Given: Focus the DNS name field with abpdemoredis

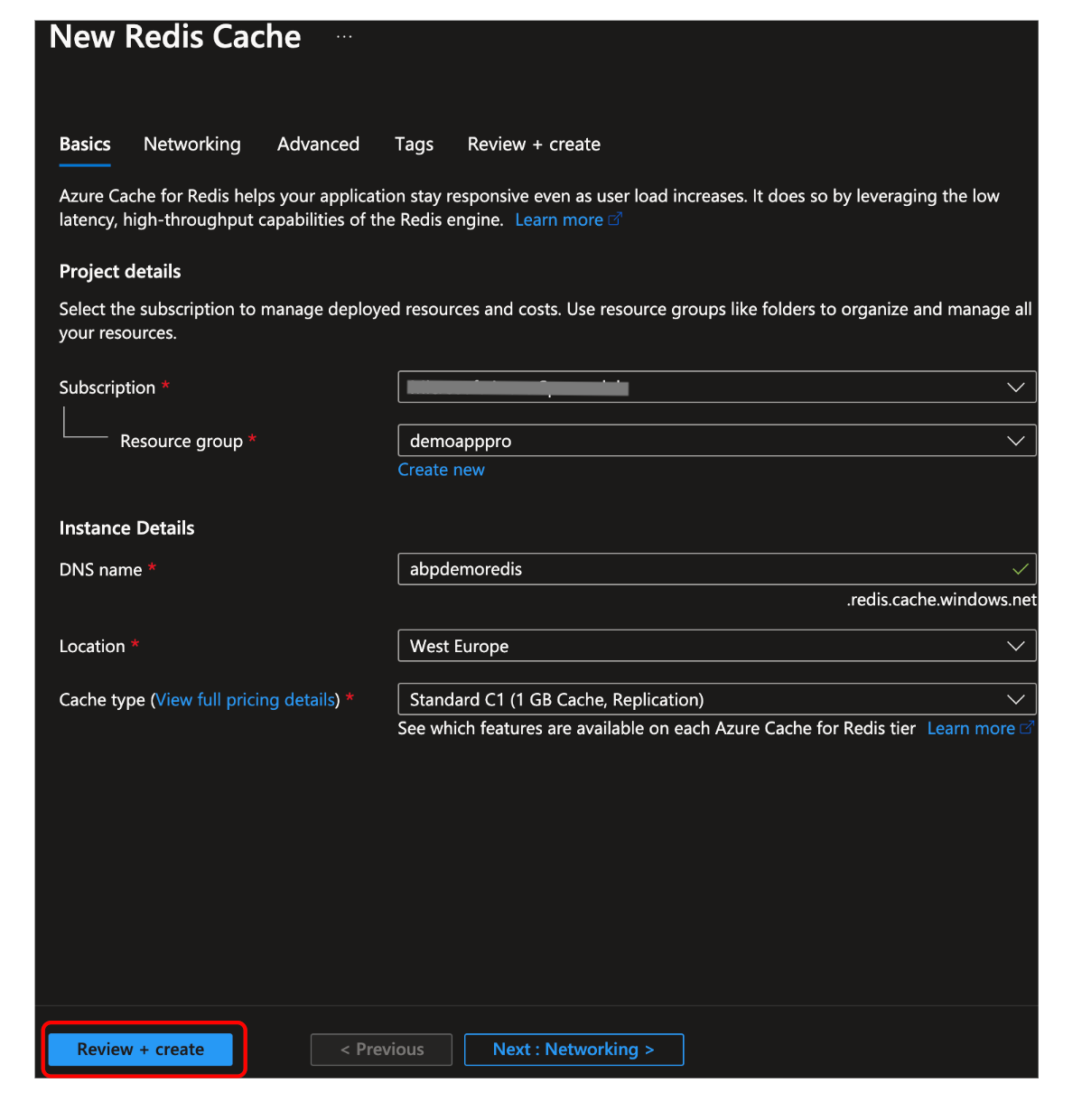Looking at the screenshot, I should click(x=717, y=569).
